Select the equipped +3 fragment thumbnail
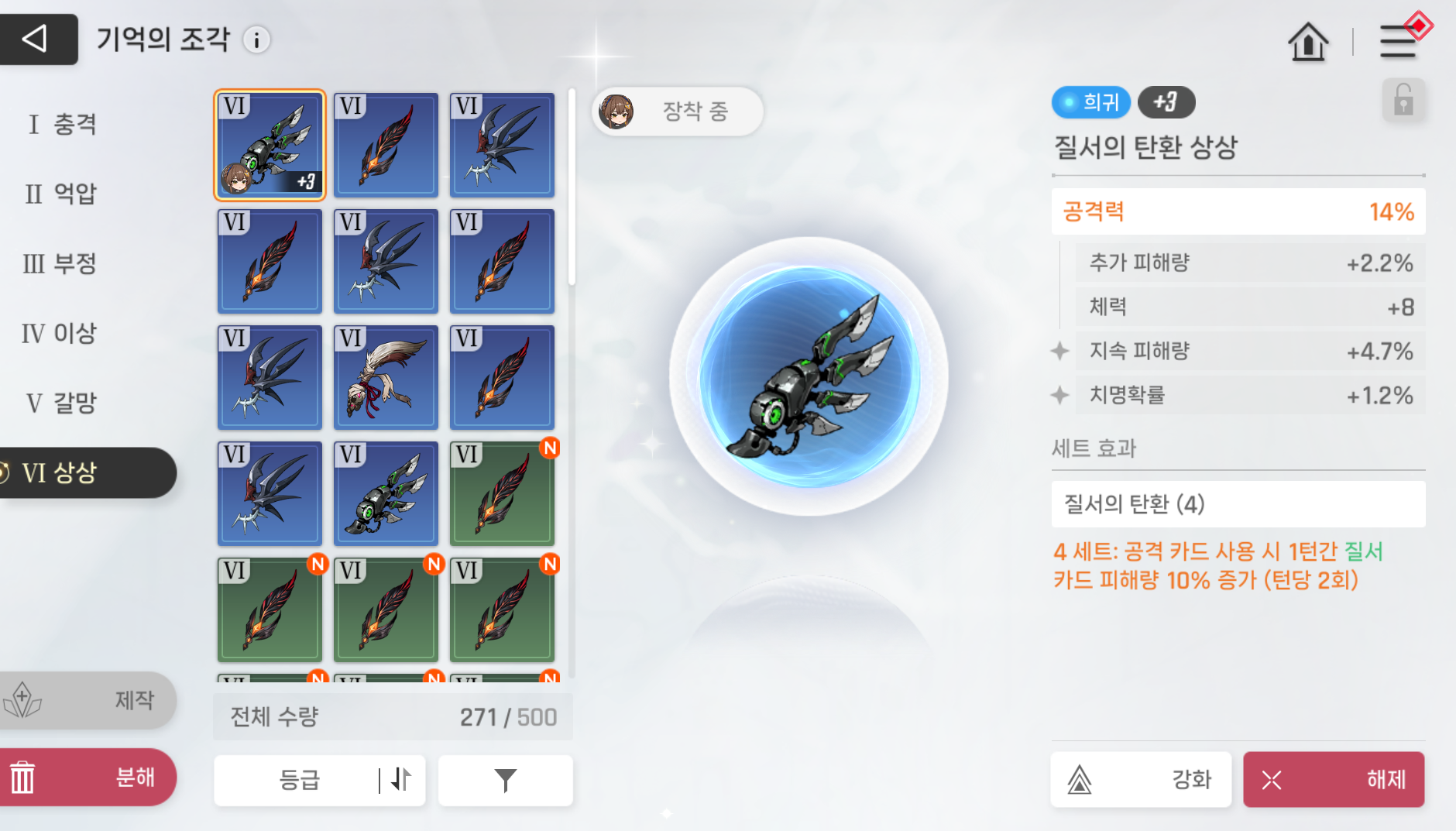The width and height of the screenshot is (1456, 831). click(x=270, y=145)
